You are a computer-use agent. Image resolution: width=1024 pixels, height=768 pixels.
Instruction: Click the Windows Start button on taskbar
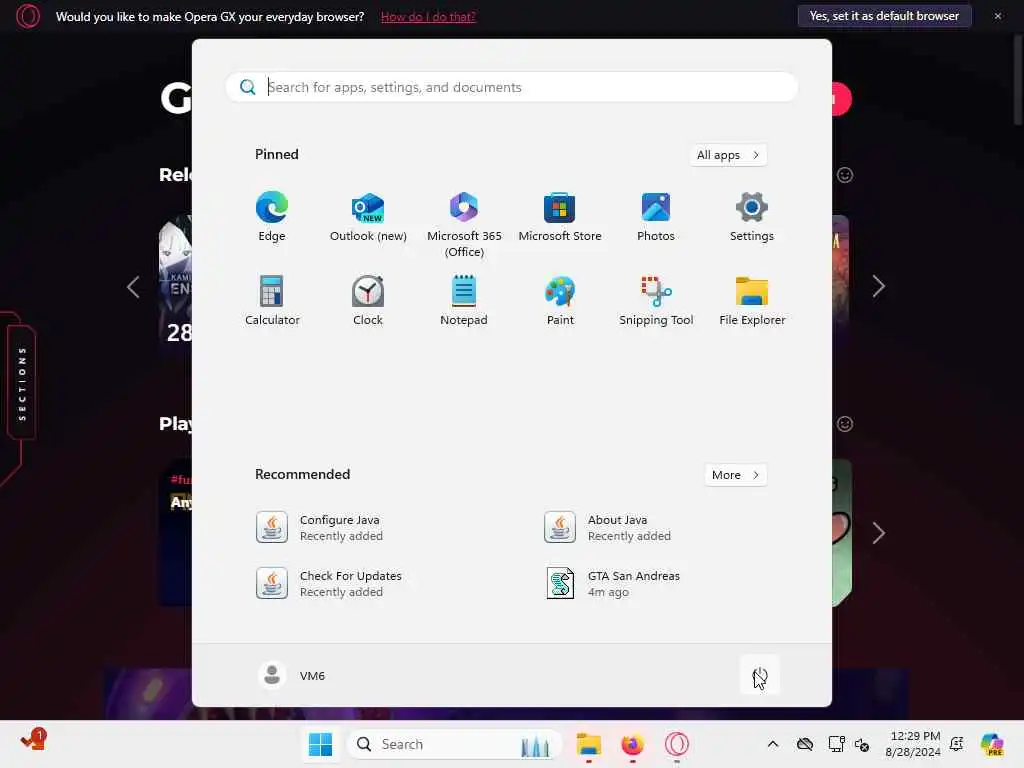click(x=320, y=744)
